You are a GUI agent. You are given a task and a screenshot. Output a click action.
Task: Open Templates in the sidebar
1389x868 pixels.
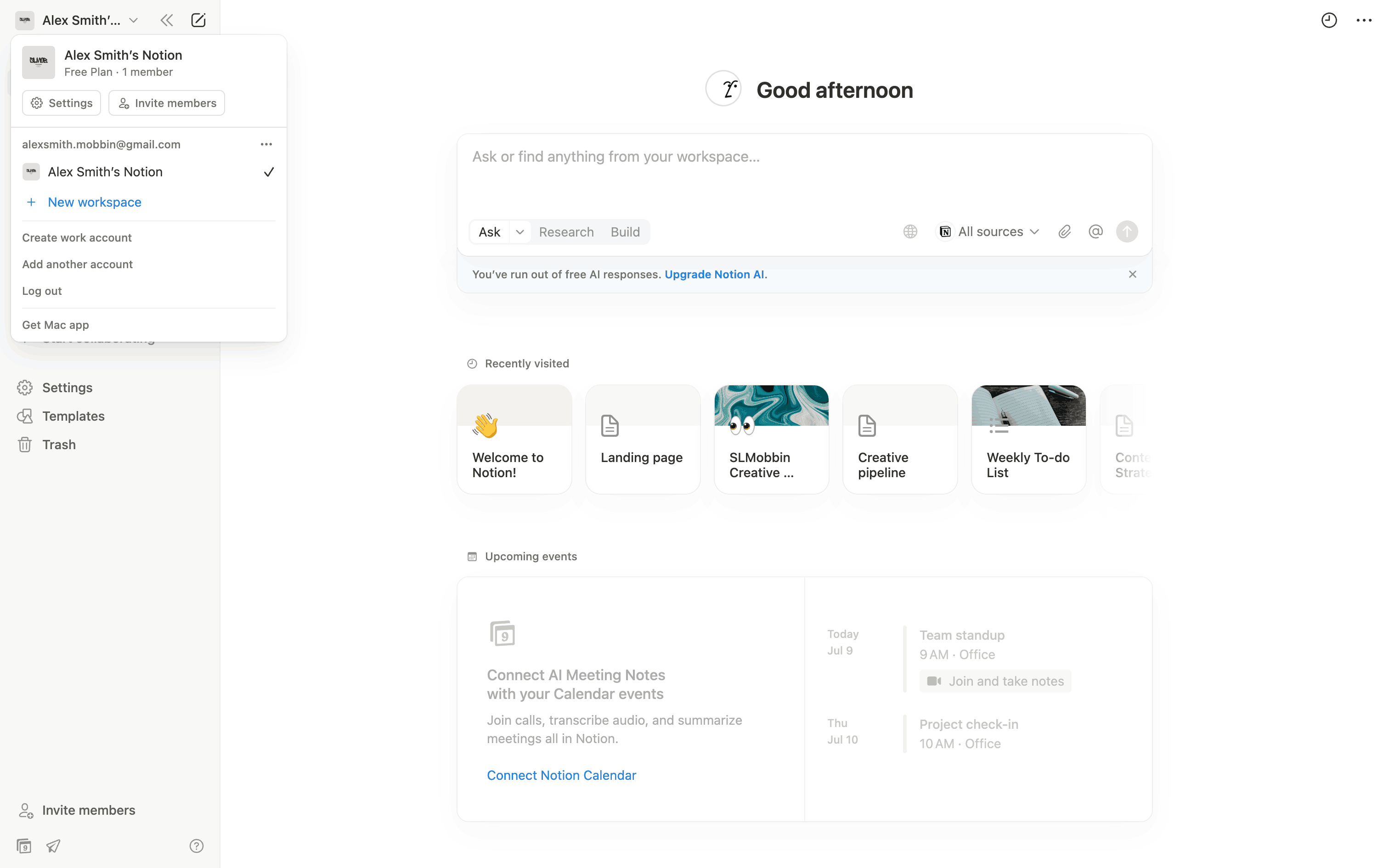click(x=73, y=416)
